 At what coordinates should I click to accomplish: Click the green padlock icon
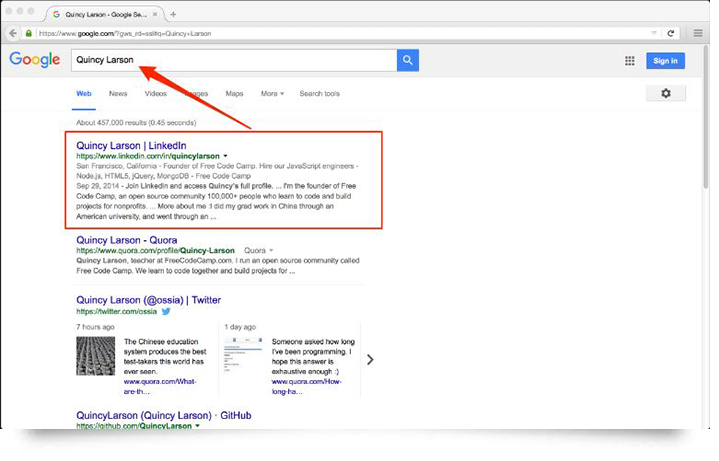(x=29, y=33)
